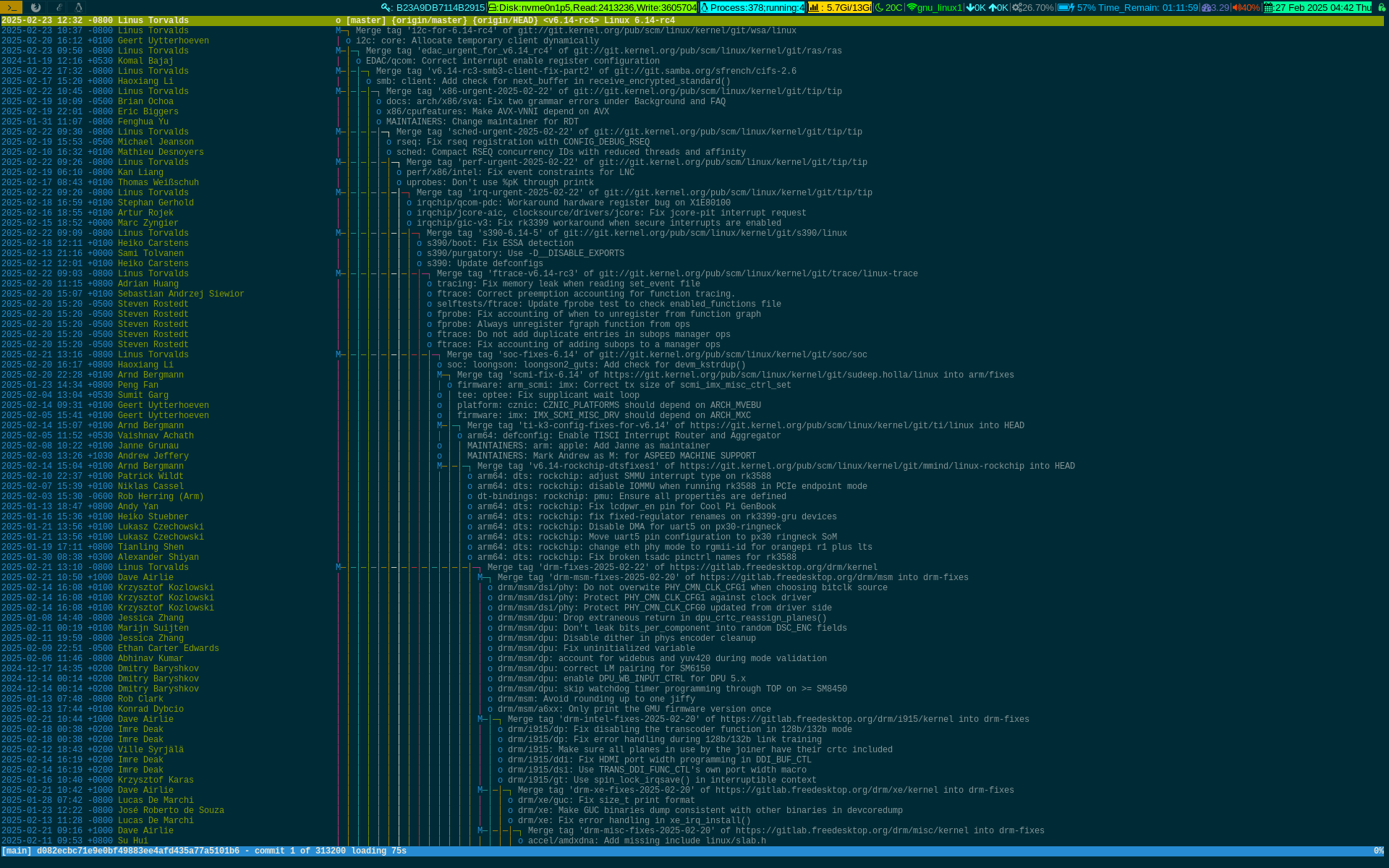This screenshot has width=1389, height=868.
Task: Click the load gauge icon near 3.29
Action: (1206, 7)
